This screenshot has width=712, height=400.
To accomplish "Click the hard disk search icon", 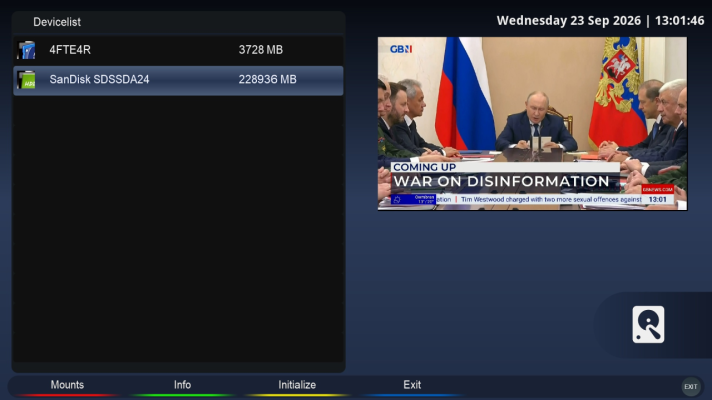I will (648, 324).
